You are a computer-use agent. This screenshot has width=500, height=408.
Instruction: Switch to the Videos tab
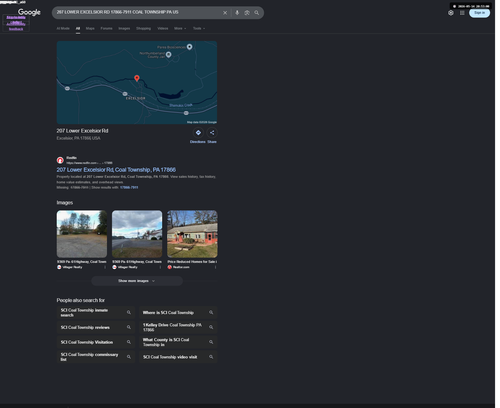point(163,28)
